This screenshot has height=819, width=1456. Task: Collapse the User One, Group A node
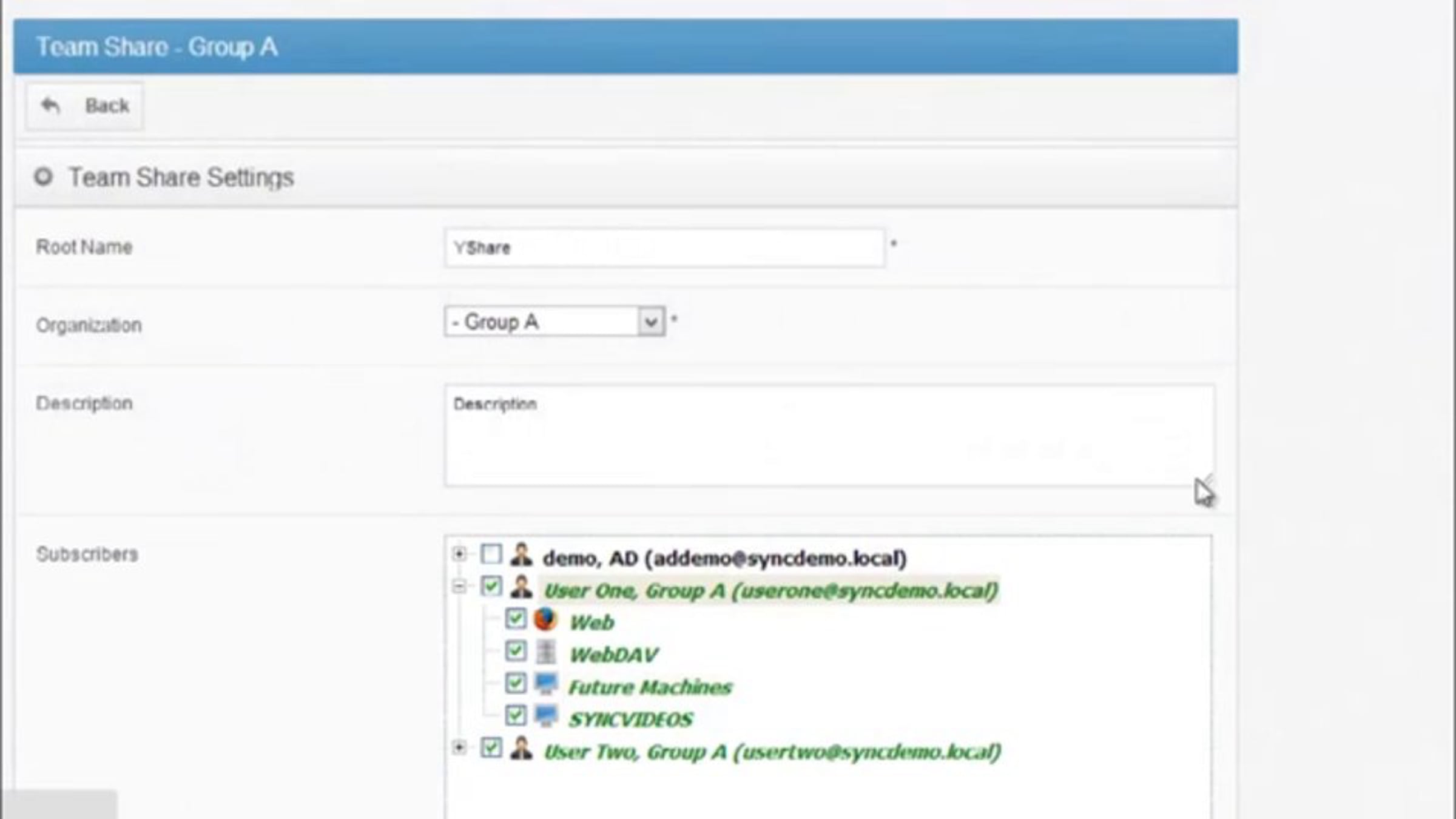459,587
